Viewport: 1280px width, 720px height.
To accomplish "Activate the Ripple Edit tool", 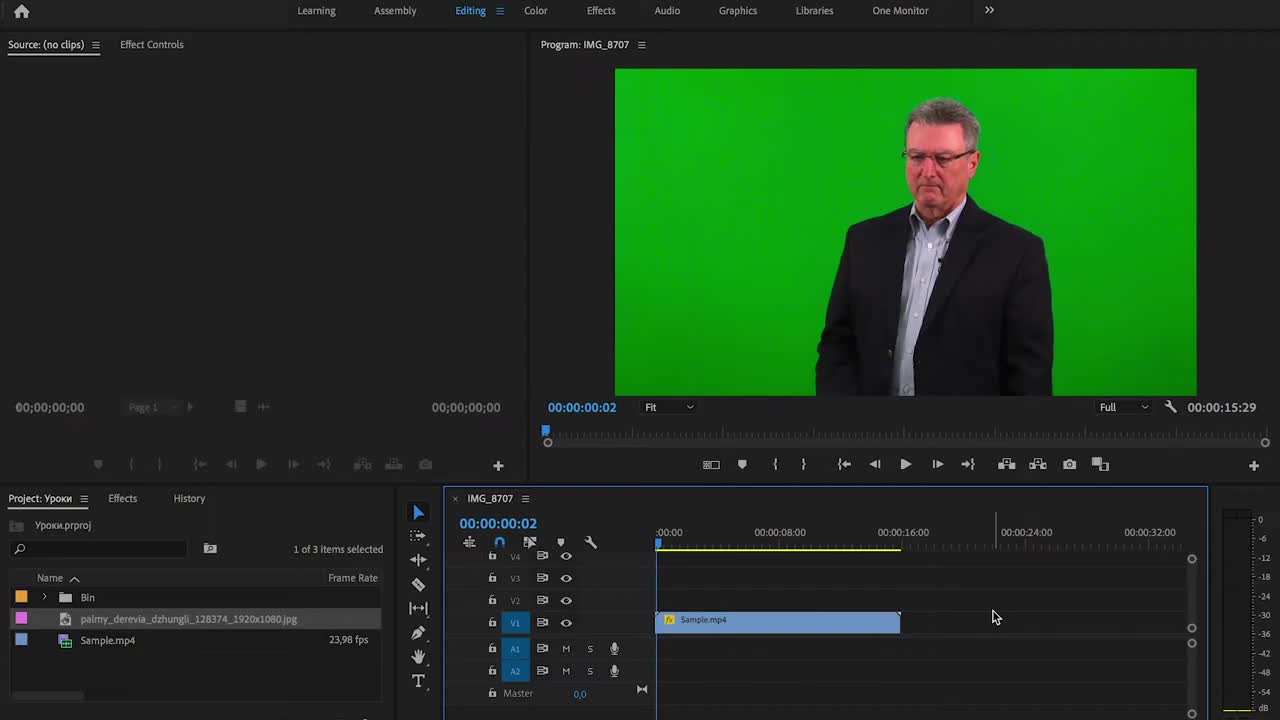I will pyautogui.click(x=418, y=560).
